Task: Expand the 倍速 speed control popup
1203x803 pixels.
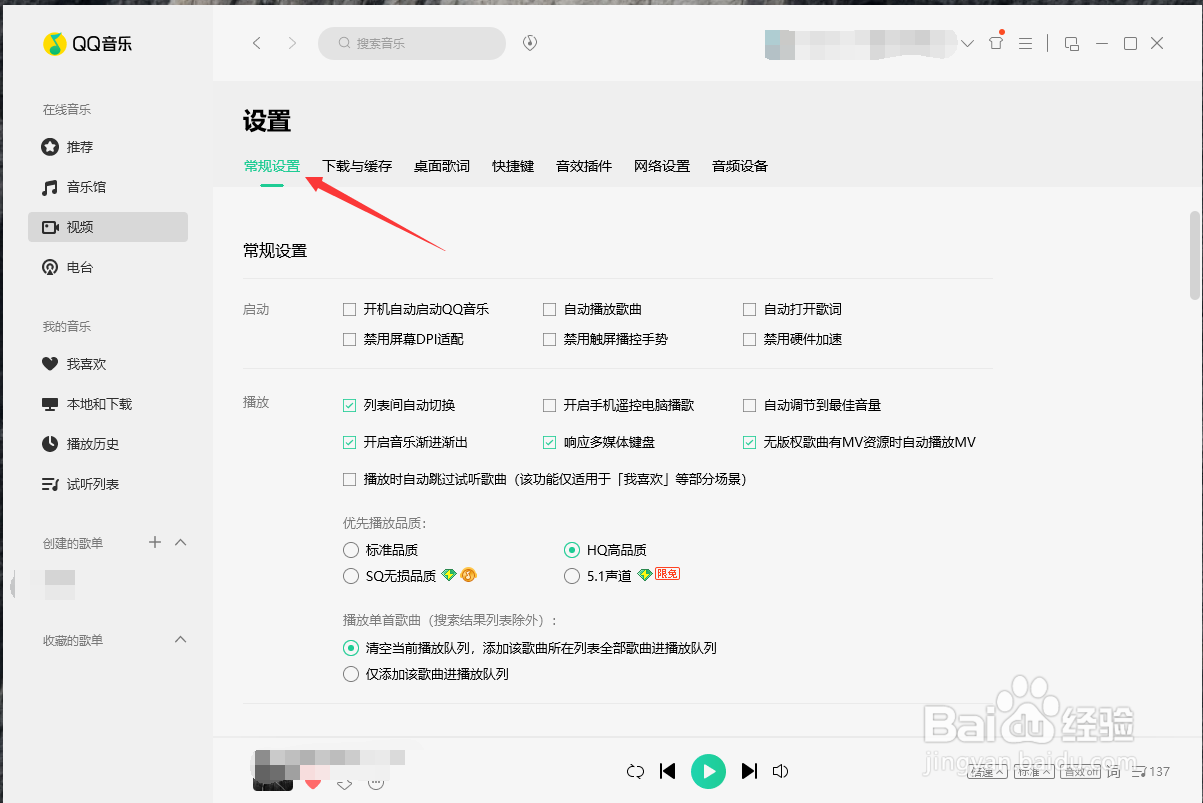Action: (x=986, y=771)
